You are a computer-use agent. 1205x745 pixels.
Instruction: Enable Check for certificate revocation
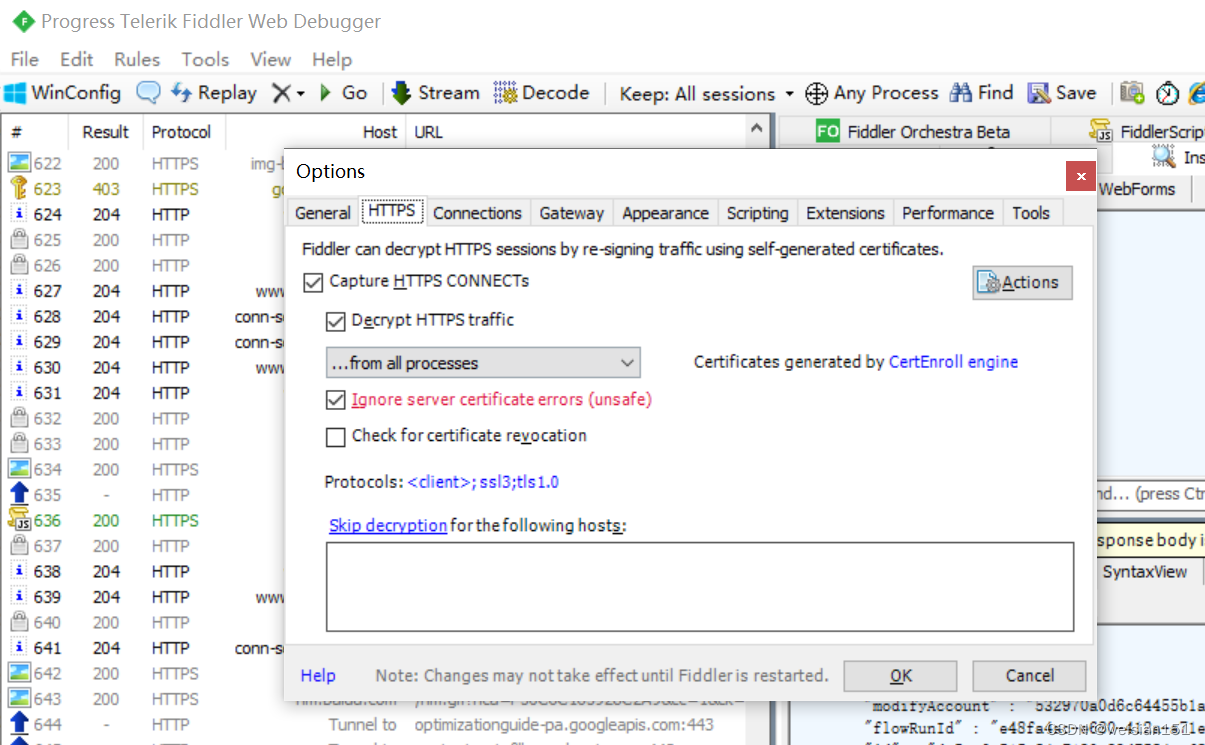point(335,437)
